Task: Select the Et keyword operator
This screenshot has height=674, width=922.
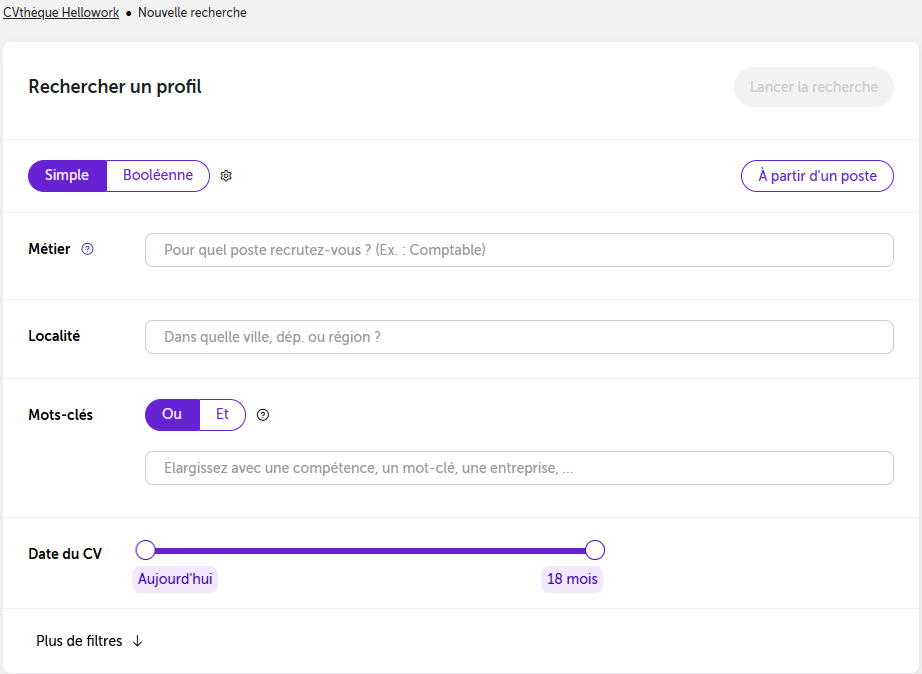Action: click(x=222, y=415)
